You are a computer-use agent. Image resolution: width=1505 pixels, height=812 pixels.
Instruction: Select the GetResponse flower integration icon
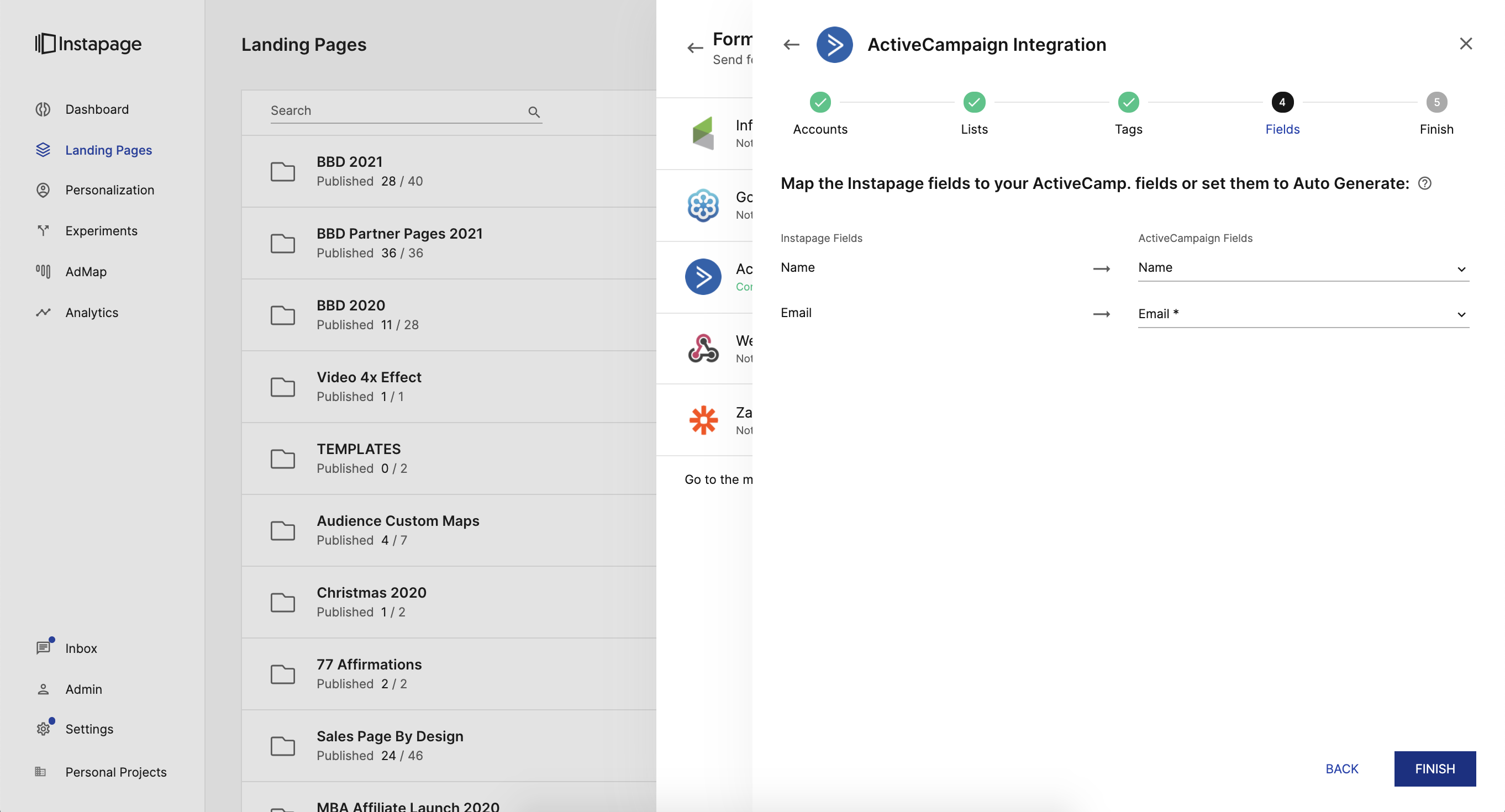tap(703, 205)
